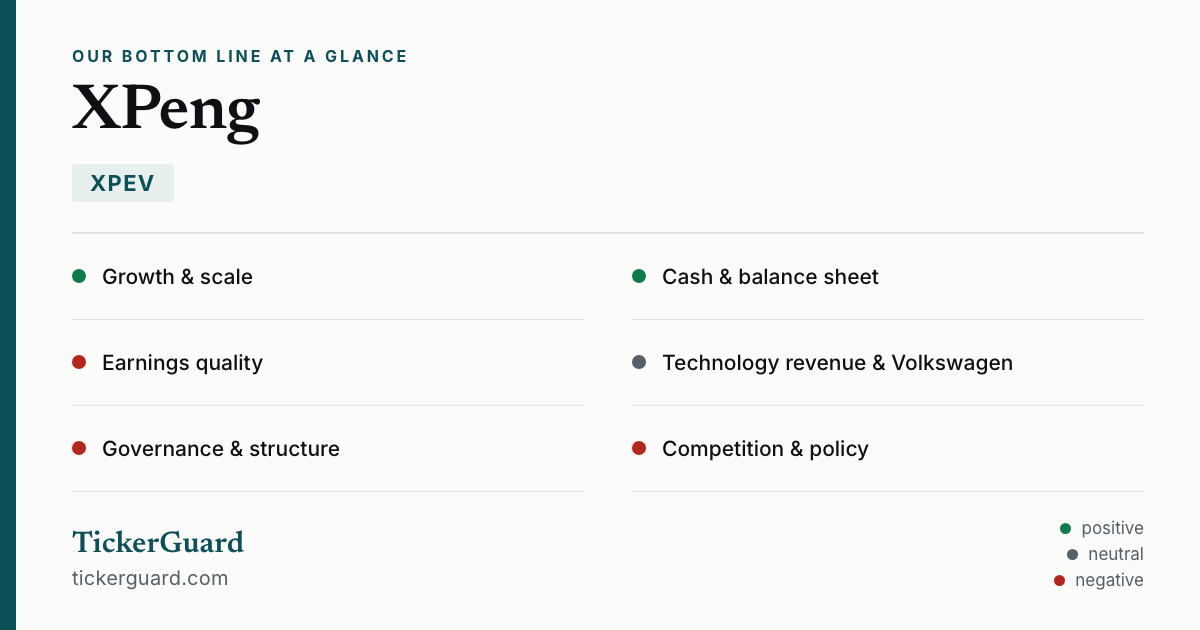The height and width of the screenshot is (630, 1200).
Task: Click the green positive legend dot
Action: point(1065,528)
